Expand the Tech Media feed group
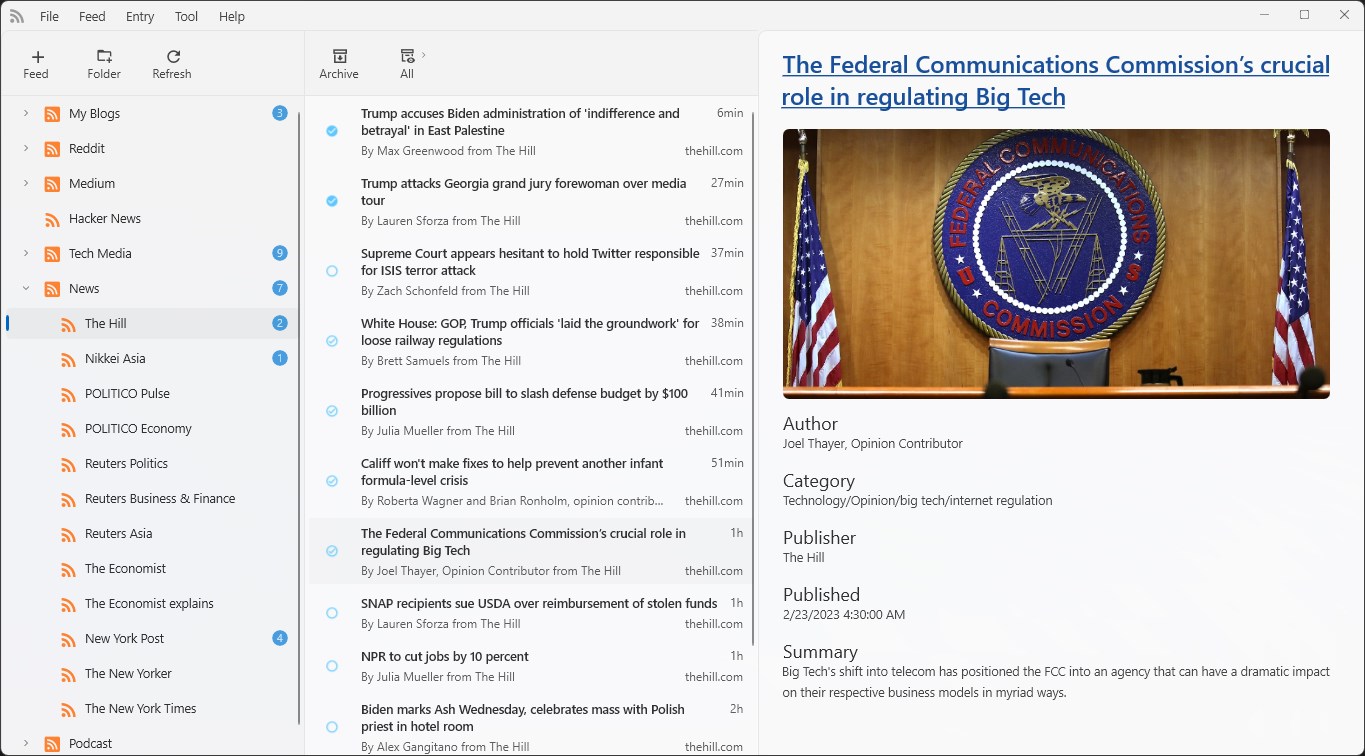The image size is (1365, 756). pyautogui.click(x=25, y=253)
